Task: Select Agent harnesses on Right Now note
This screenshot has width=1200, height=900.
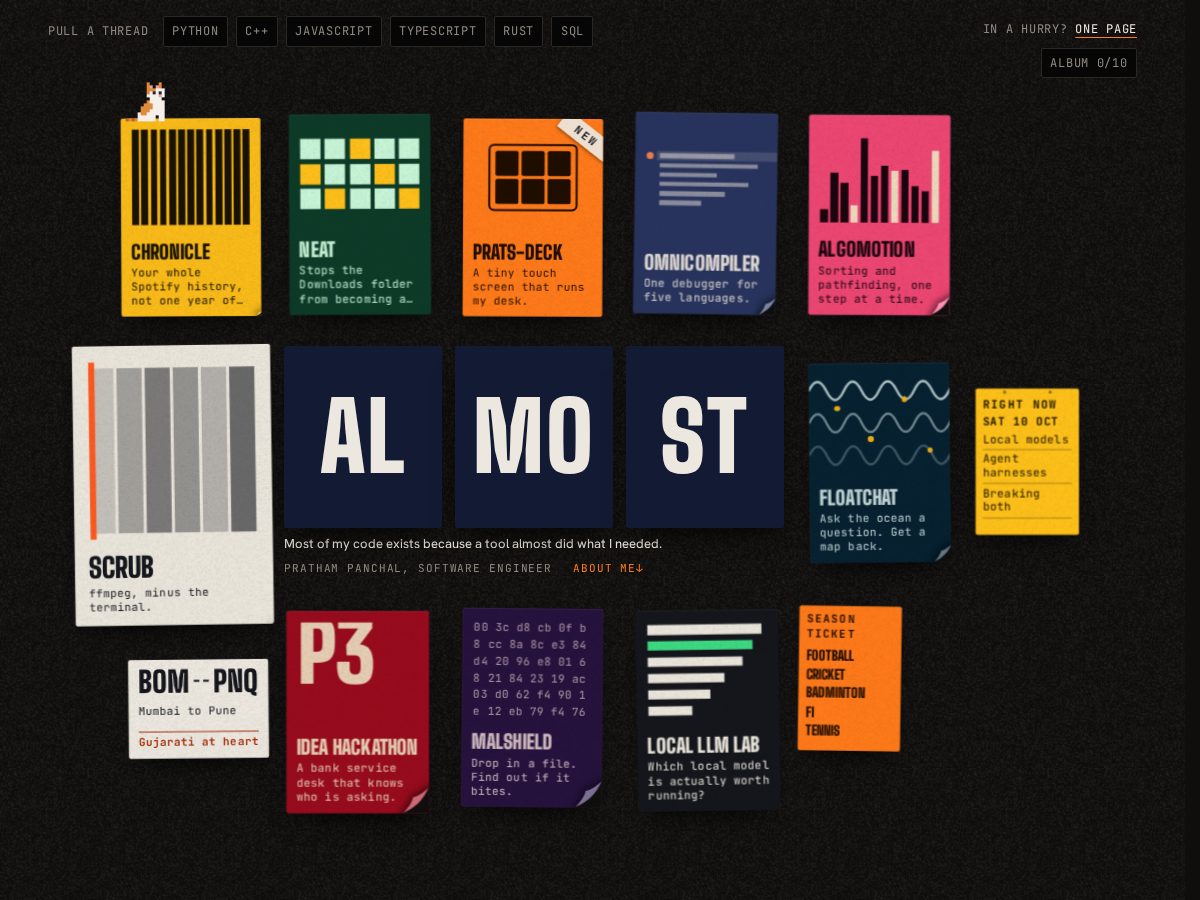Action: pos(1014,465)
